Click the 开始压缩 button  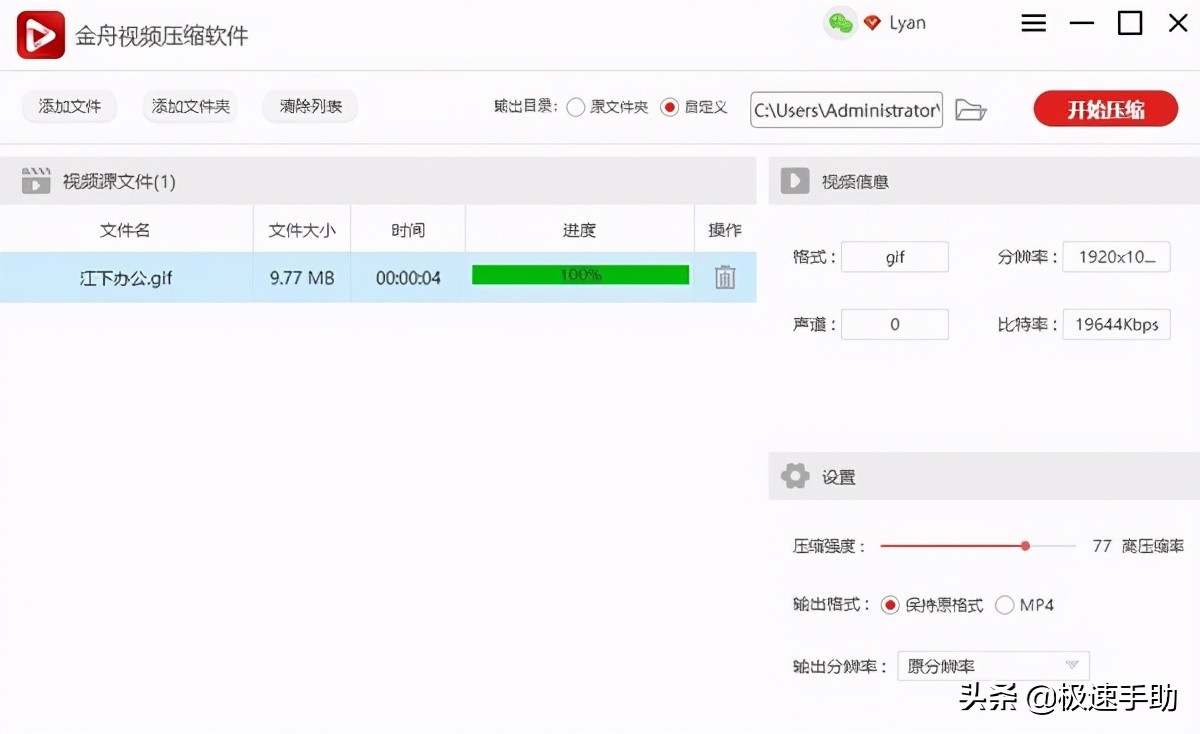pyautogui.click(x=1105, y=110)
